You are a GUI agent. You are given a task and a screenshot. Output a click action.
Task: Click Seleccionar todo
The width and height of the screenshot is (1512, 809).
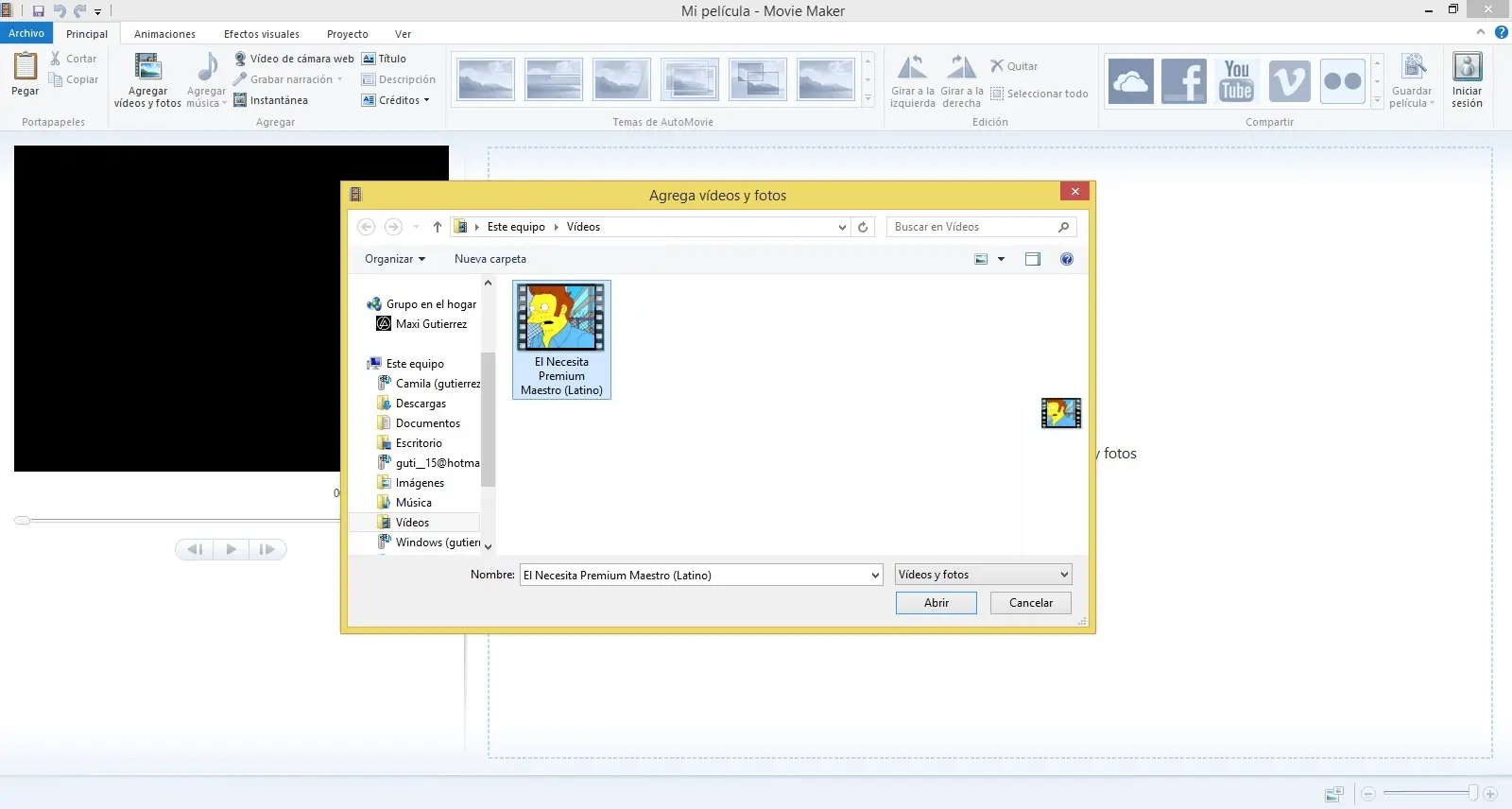coord(1039,94)
